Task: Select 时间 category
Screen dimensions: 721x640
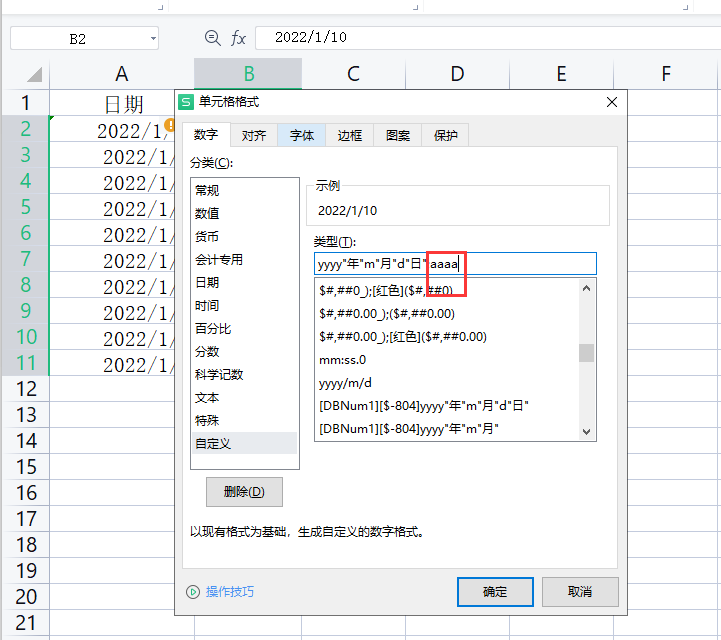Action: [x=245, y=306]
